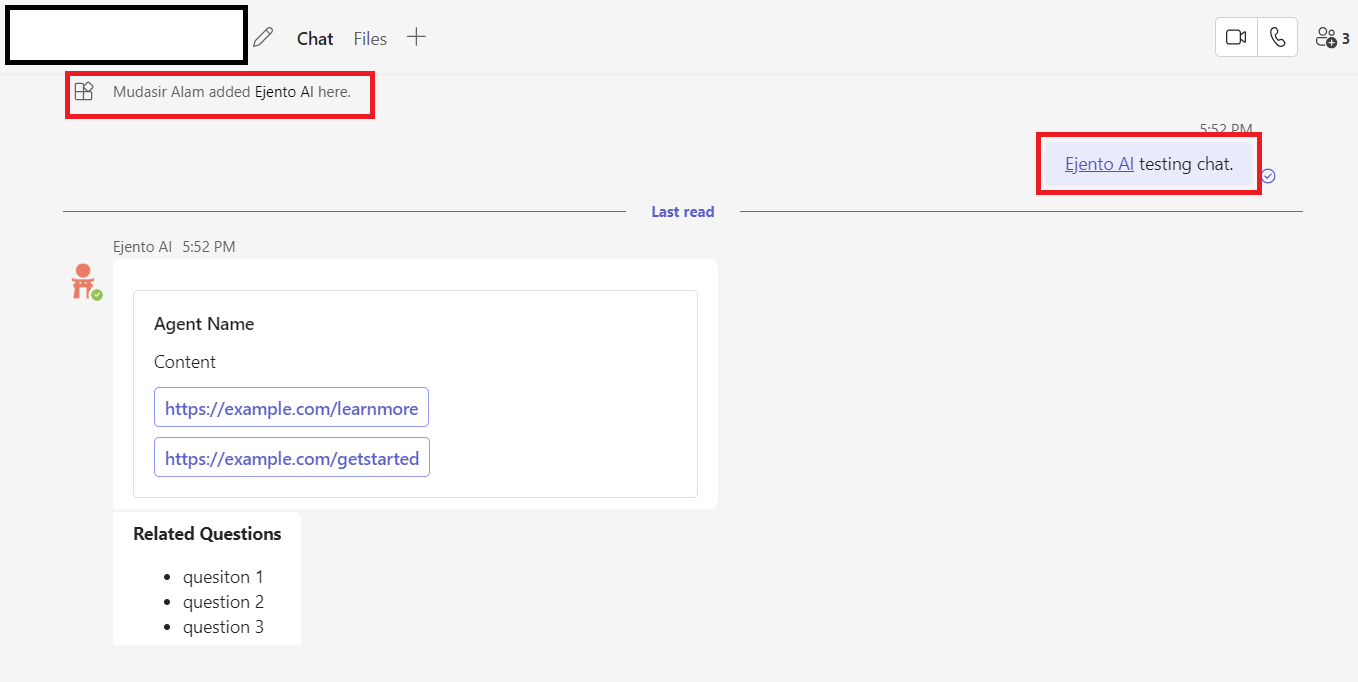Screen dimensions: 1358x682
Task: Select the 'quesiton 1' related question
Action: [x=223, y=577]
